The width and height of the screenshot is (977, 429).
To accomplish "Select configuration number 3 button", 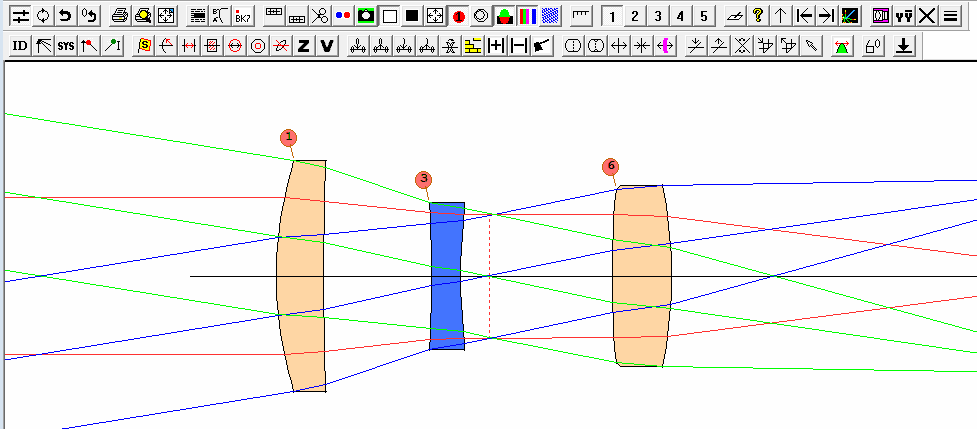I will point(657,16).
